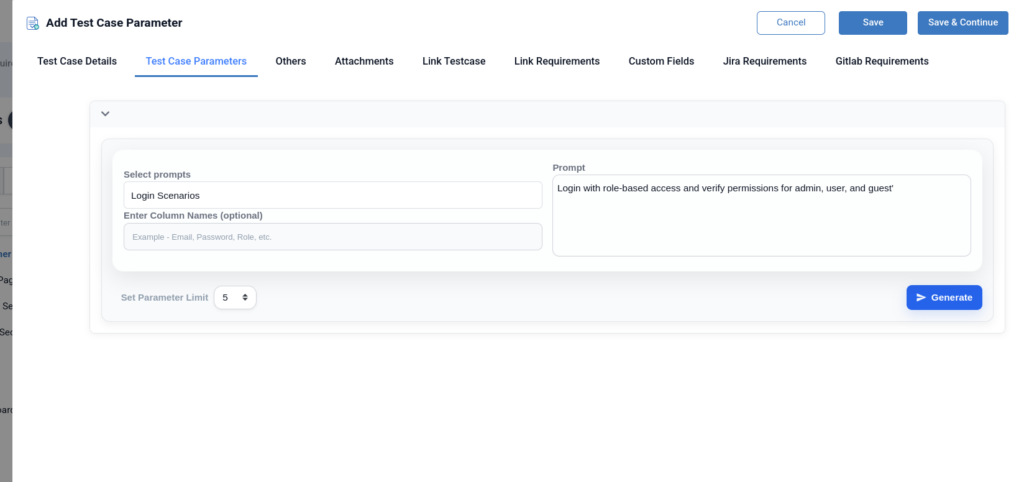1024x482 pixels.
Task: Click the document icon beside Add Test Case Parameter
Action: point(33,23)
